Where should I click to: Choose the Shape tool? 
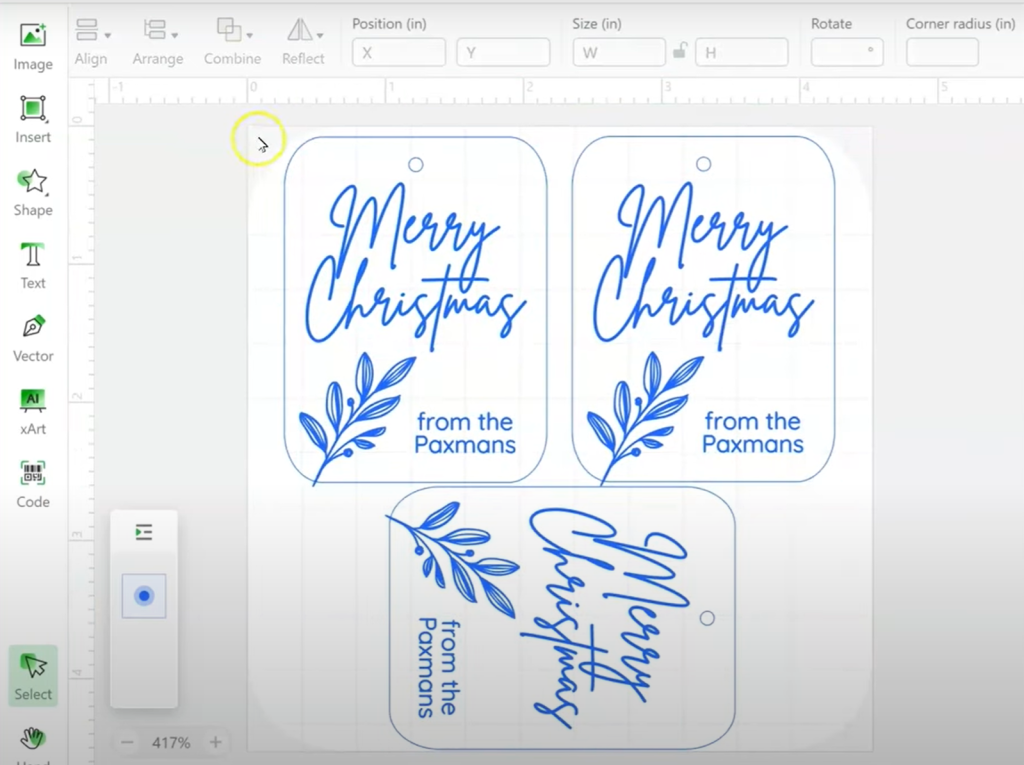[33, 191]
